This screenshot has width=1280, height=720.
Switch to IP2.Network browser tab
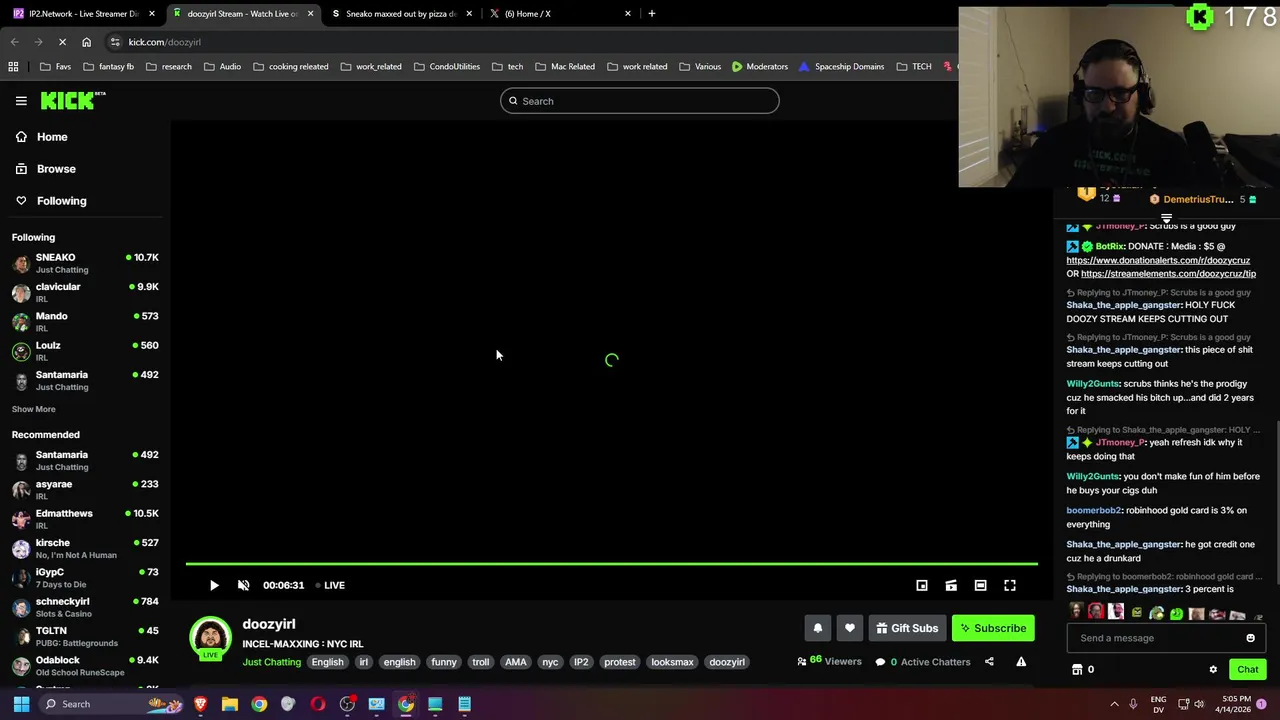coord(84,13)
